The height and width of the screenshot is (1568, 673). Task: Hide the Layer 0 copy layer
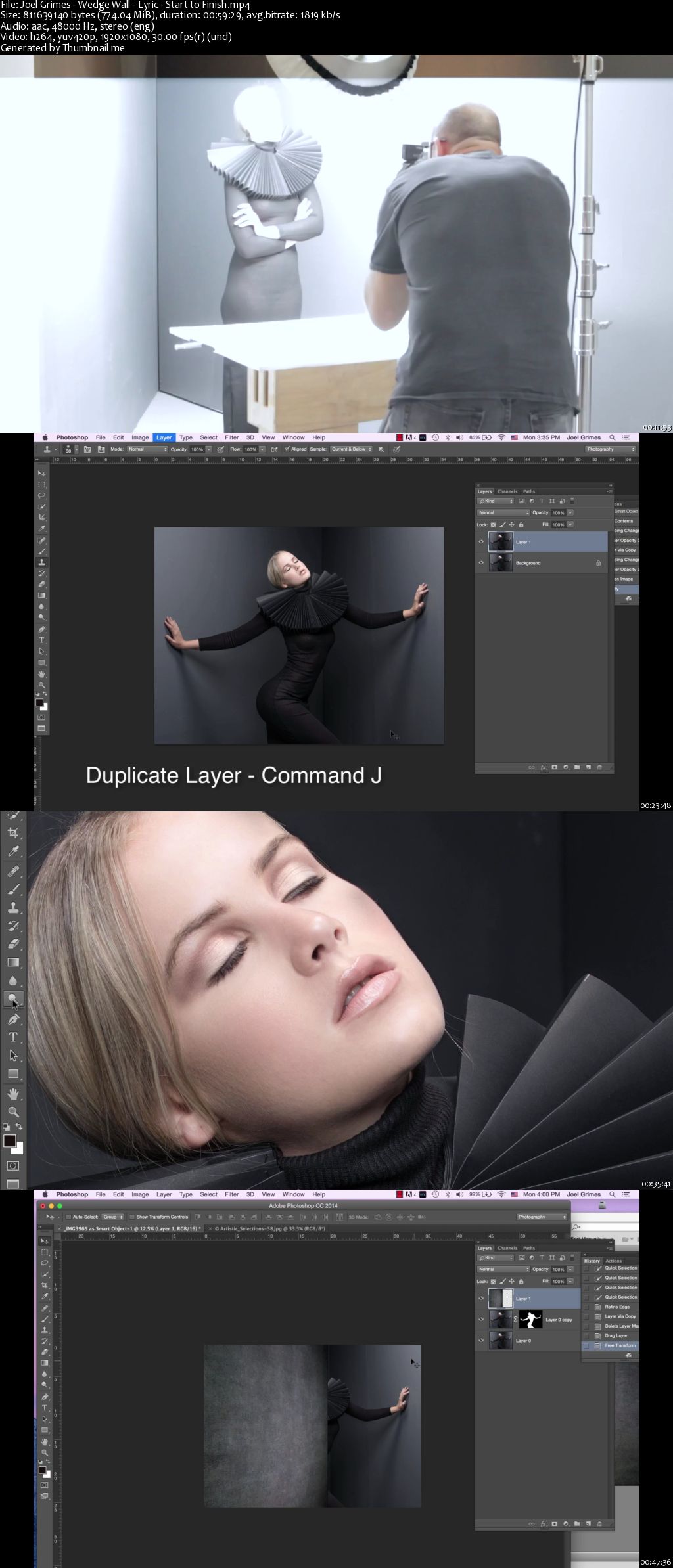click(481, 1320)
